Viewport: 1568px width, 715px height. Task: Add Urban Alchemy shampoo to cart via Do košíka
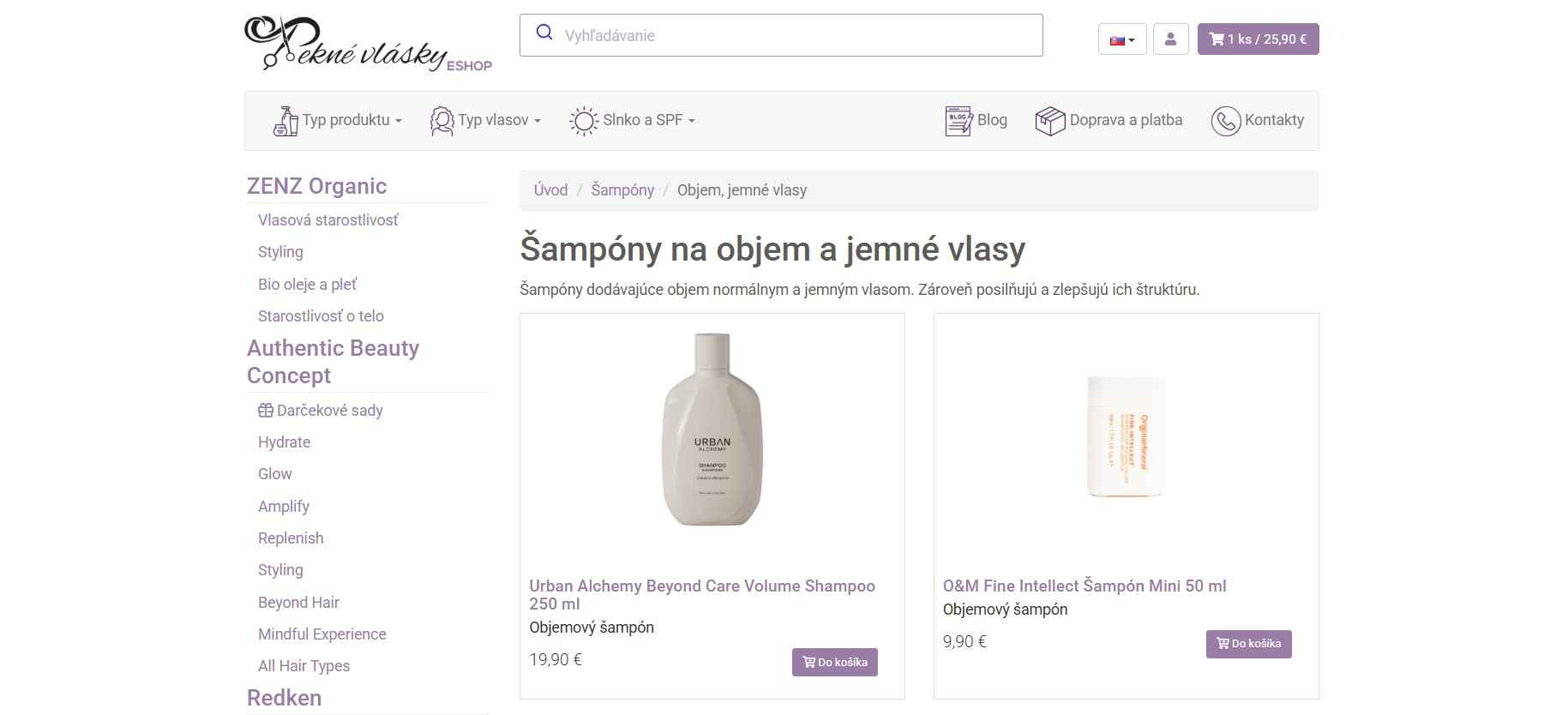click(x=835, y=661)
